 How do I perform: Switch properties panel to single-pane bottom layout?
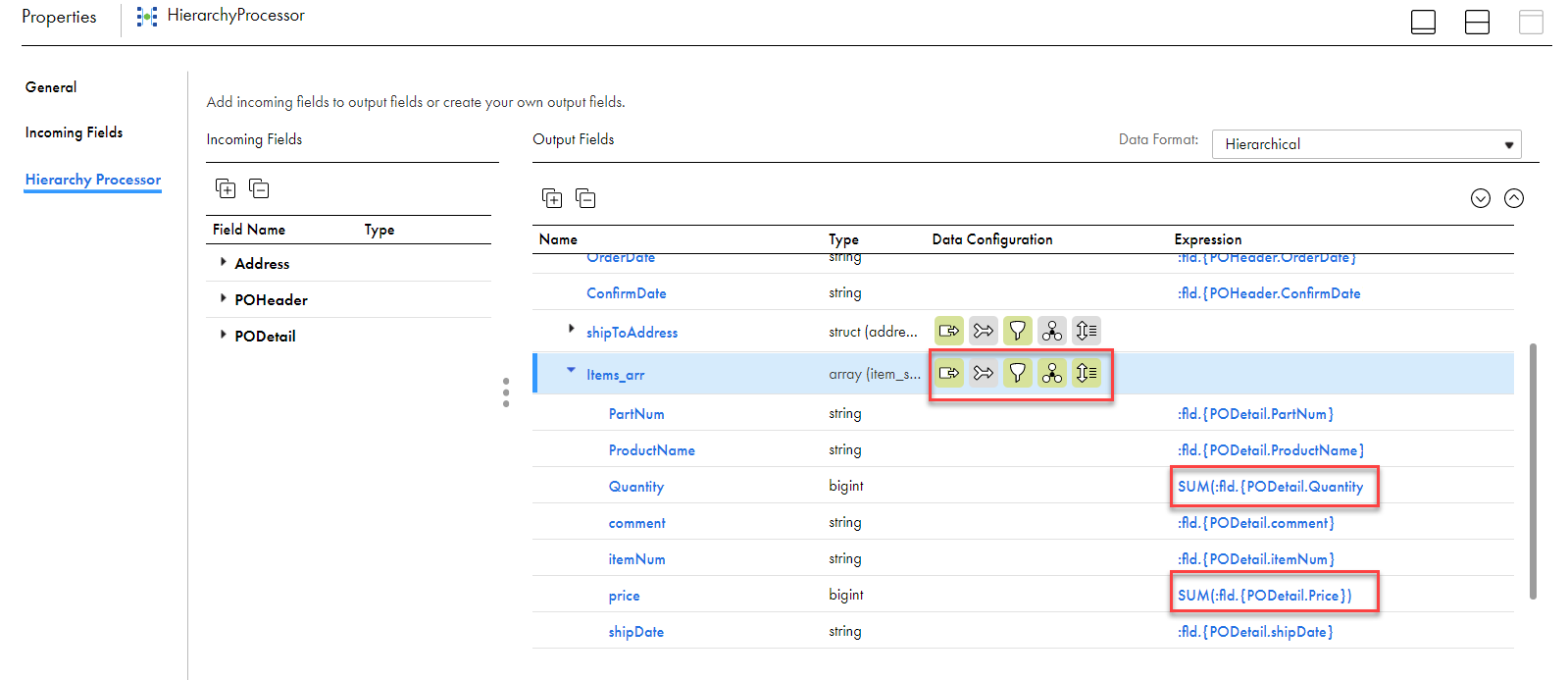(1423, 22)
